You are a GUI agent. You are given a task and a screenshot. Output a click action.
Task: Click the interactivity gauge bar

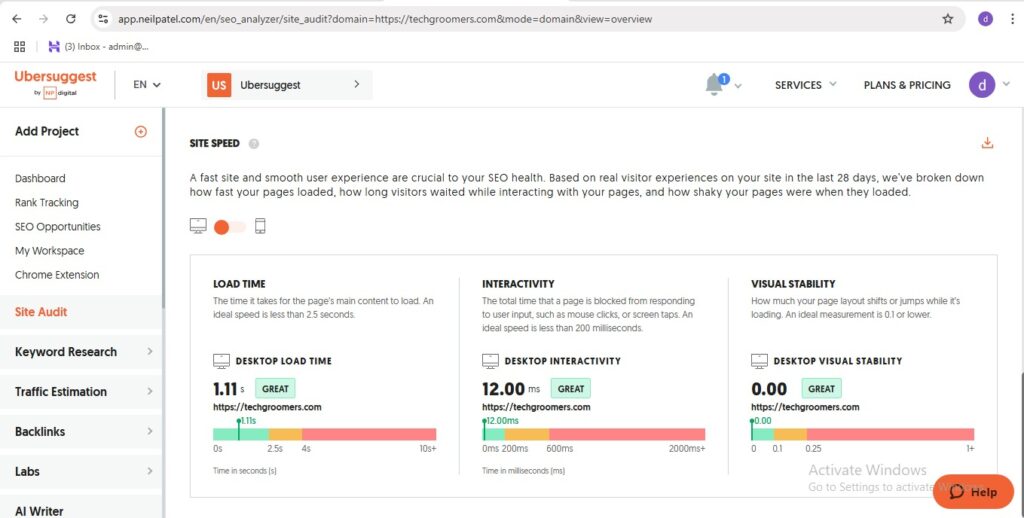pyautogui.click(x=594, y=434)
